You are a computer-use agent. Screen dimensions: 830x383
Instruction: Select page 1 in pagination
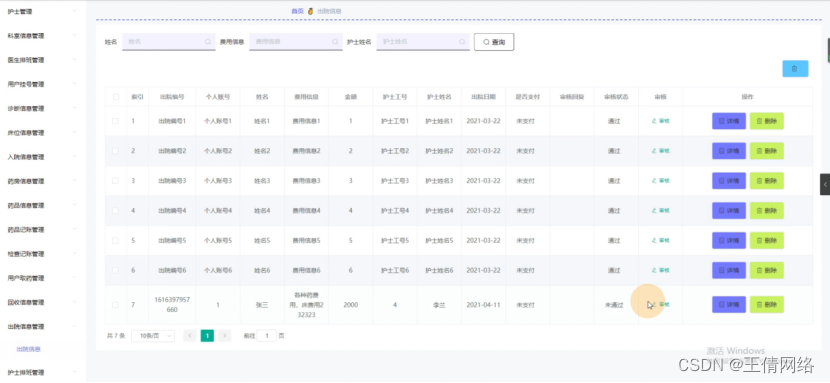pos(208,335)
